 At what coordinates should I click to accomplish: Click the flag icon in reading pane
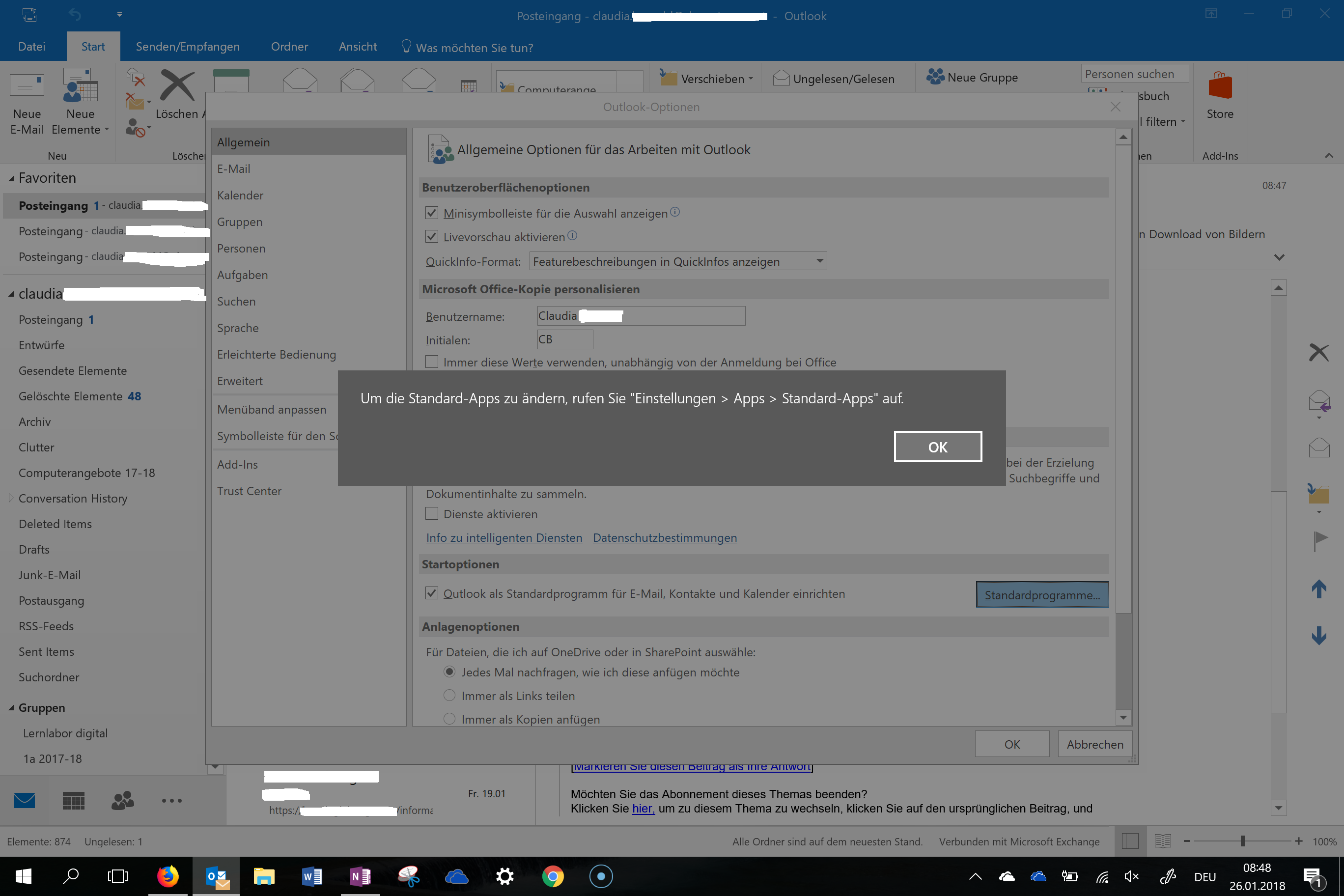(x=1320, y=540)
